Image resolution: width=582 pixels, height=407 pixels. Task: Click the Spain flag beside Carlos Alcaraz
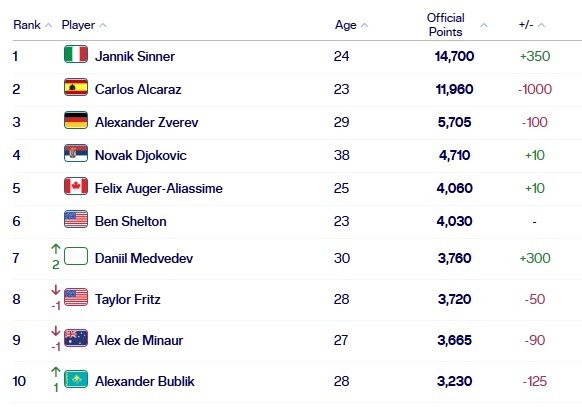76,87
